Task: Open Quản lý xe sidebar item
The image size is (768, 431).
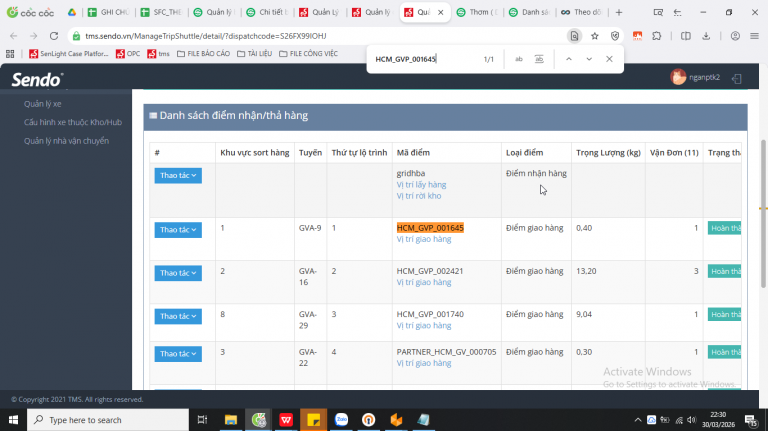Action: tap(43, 104)
